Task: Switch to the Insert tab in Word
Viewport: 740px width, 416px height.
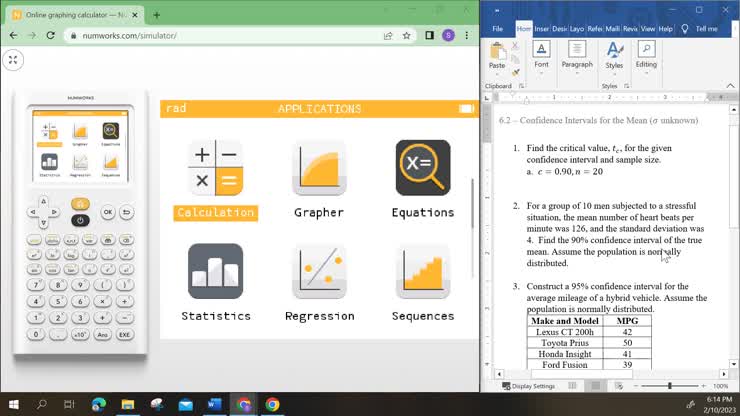Action: point(541,29)
